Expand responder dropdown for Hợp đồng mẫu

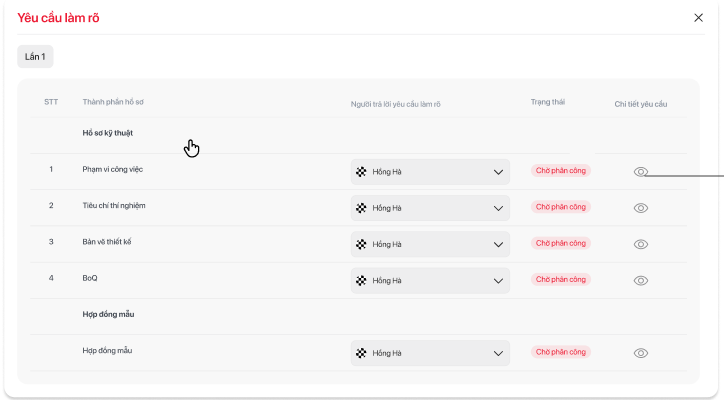click(498, 353)
